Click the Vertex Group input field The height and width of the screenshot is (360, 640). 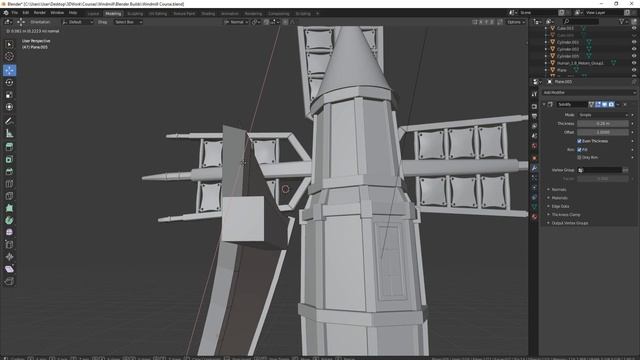point(600,170)
